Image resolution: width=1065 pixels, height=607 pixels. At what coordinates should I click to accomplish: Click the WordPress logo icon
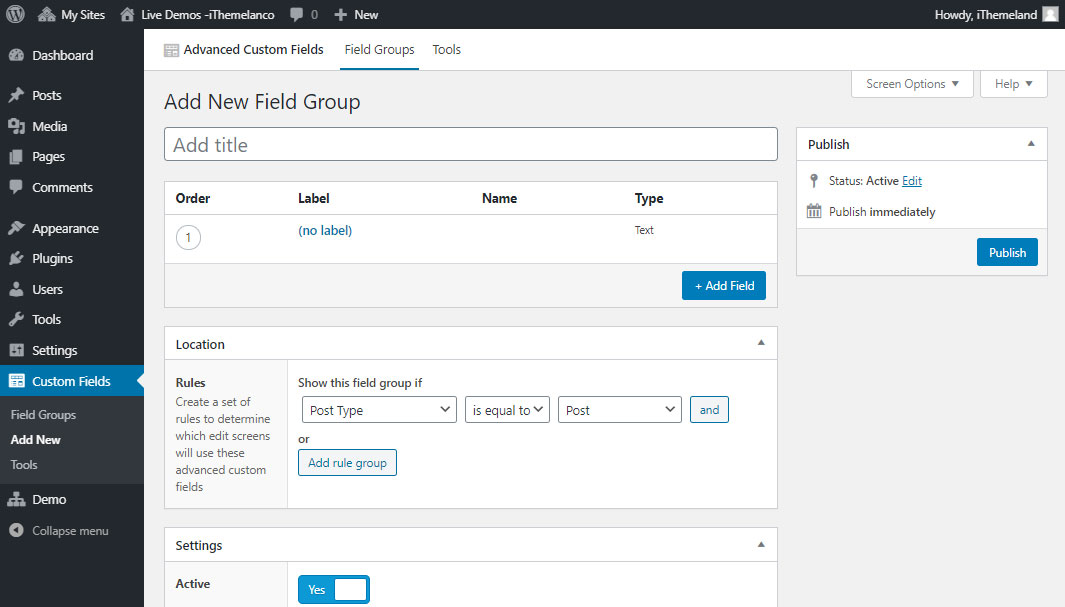point(15,14)
